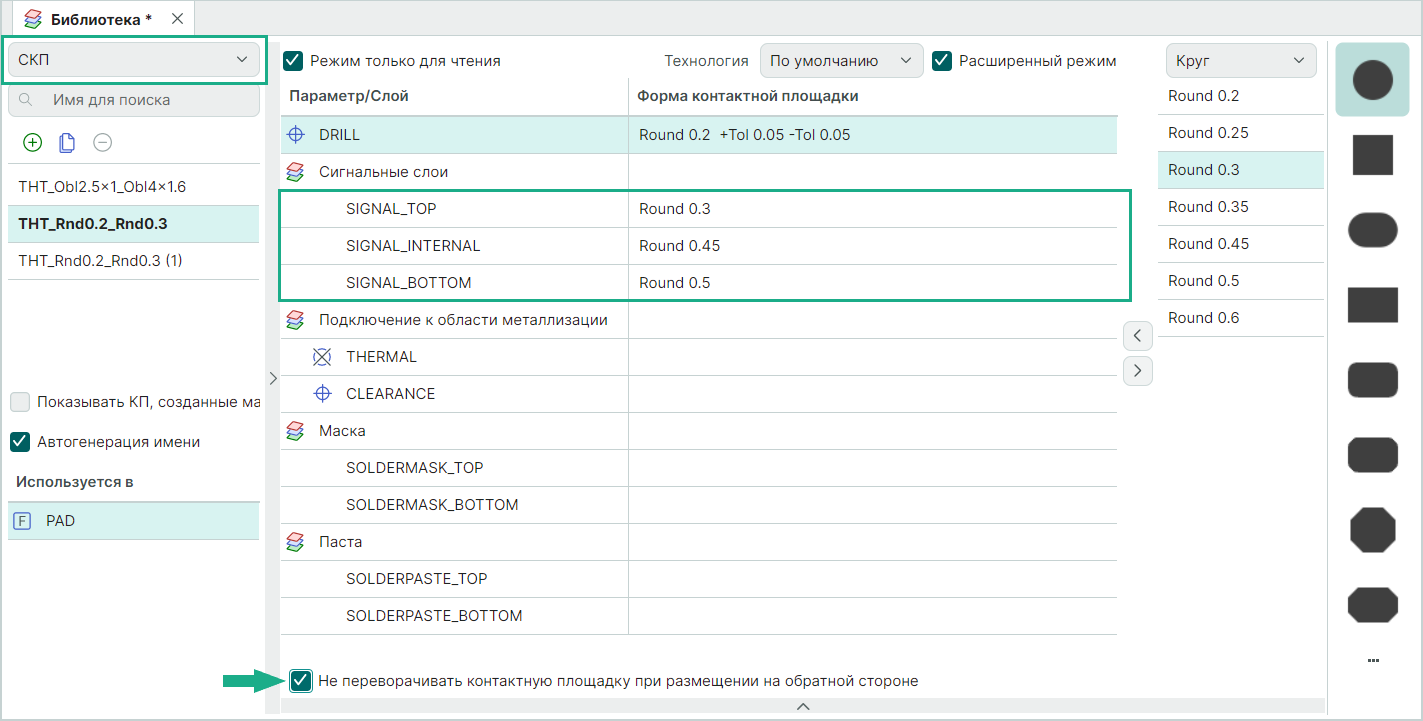The image size is (1423, 721).
Task: Select the square pad shape icon
Action: [x=1372, y=155]
